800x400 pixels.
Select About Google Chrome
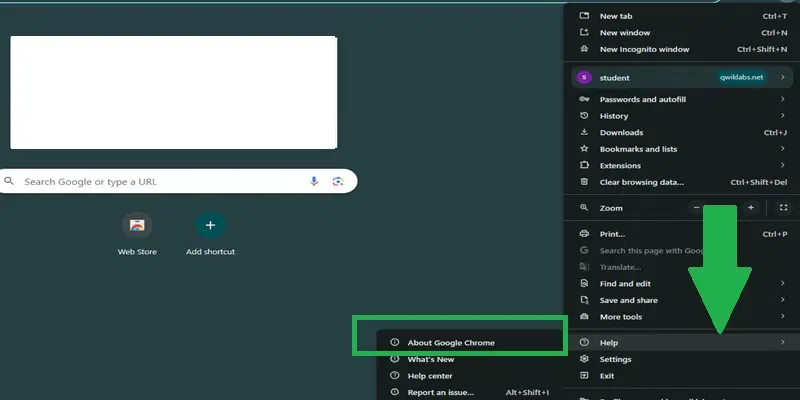[469, 343]
